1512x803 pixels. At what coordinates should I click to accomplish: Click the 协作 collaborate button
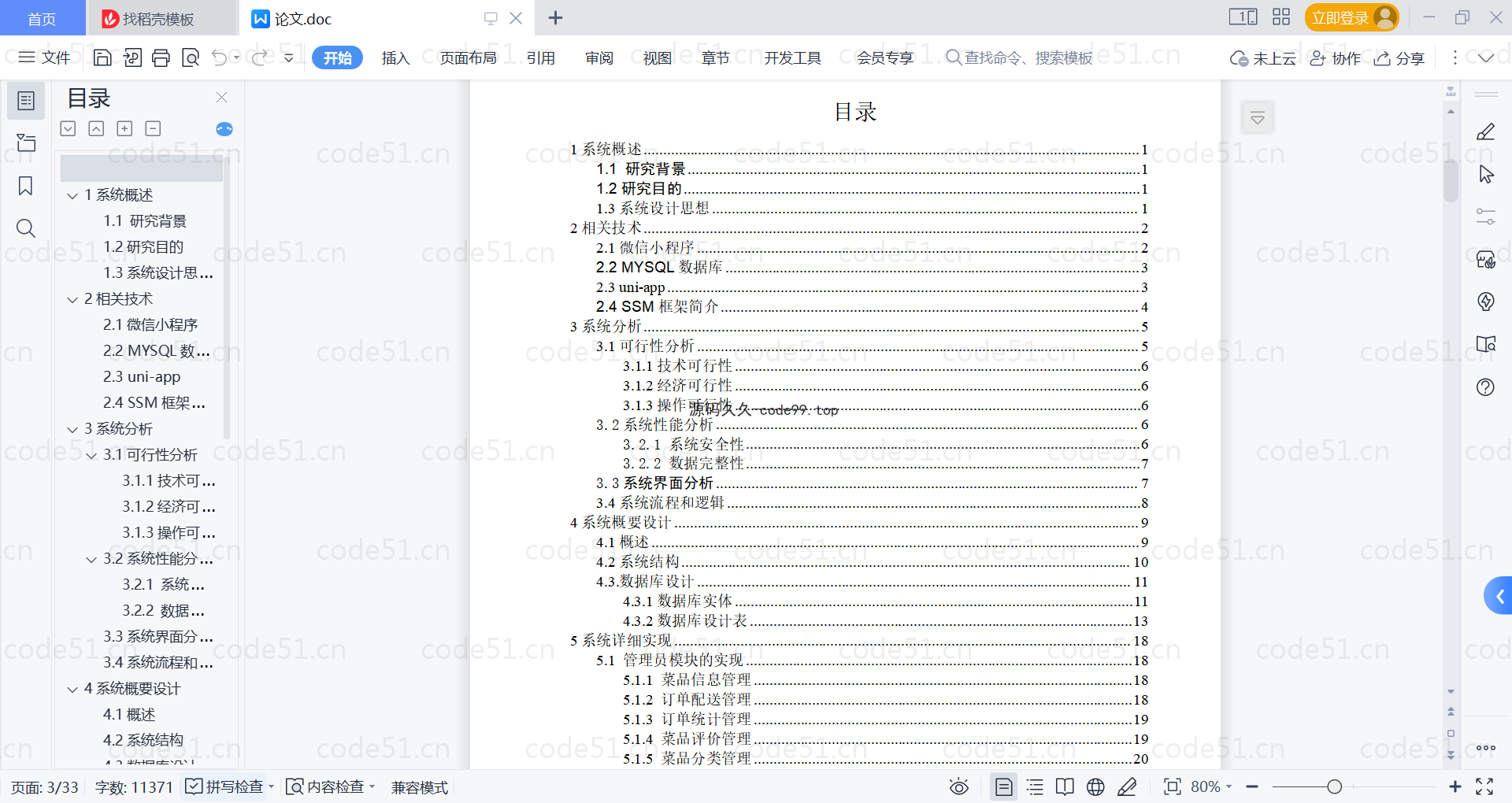coord(1336,58)
